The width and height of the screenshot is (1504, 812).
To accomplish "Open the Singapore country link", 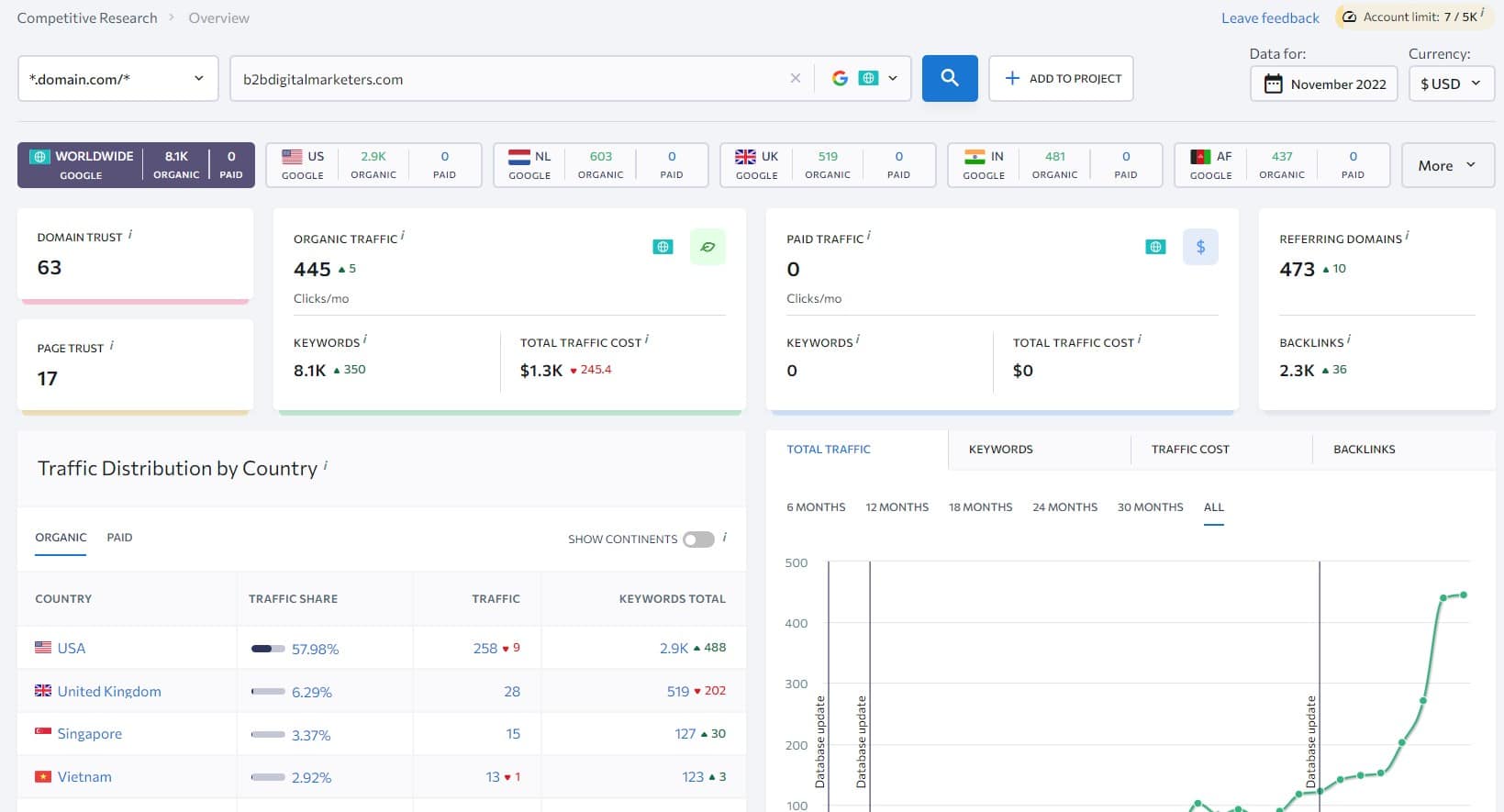I will [90, 734].
